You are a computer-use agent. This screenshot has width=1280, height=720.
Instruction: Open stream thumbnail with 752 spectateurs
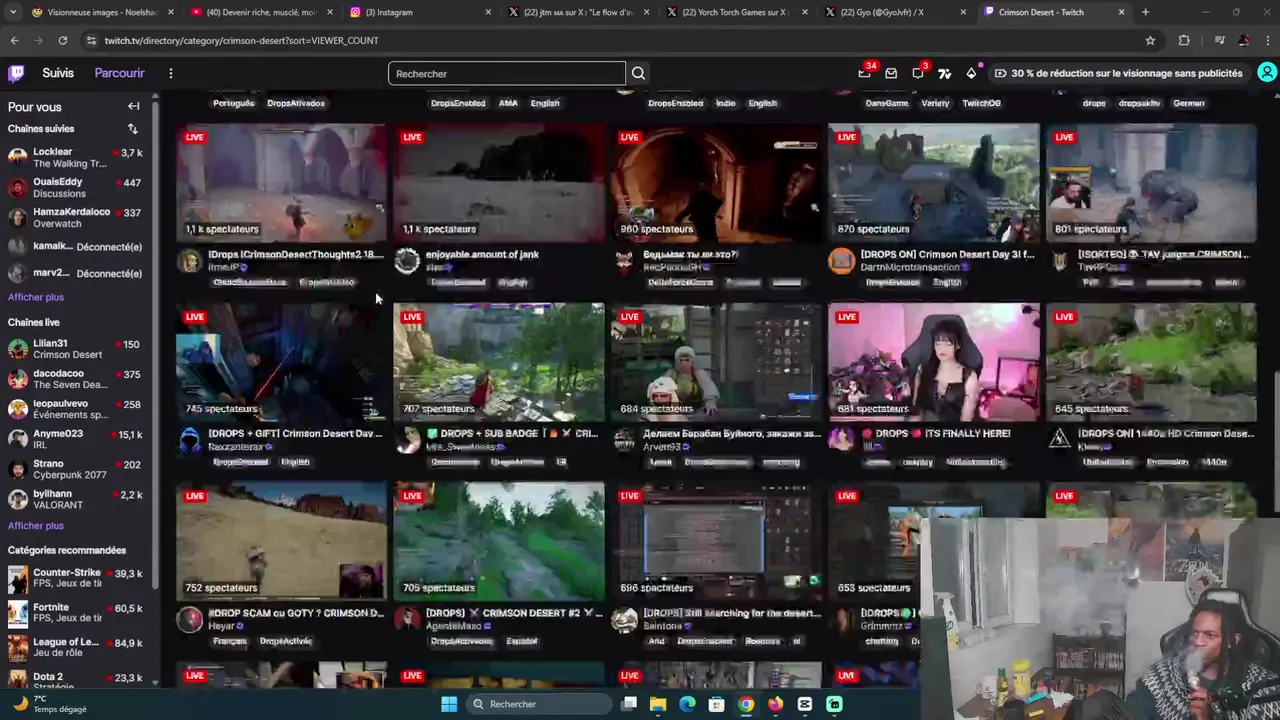(x=281, y=541)
